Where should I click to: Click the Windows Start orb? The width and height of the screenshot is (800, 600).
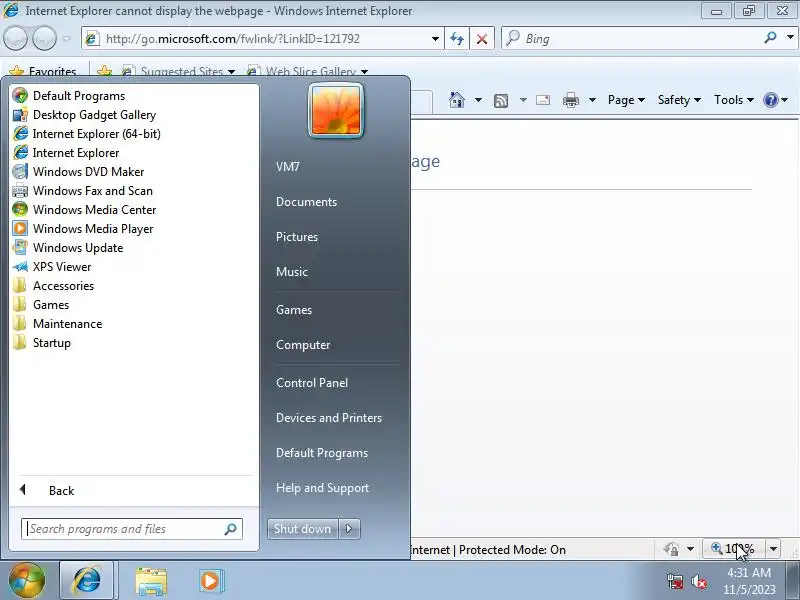(27, 580)
